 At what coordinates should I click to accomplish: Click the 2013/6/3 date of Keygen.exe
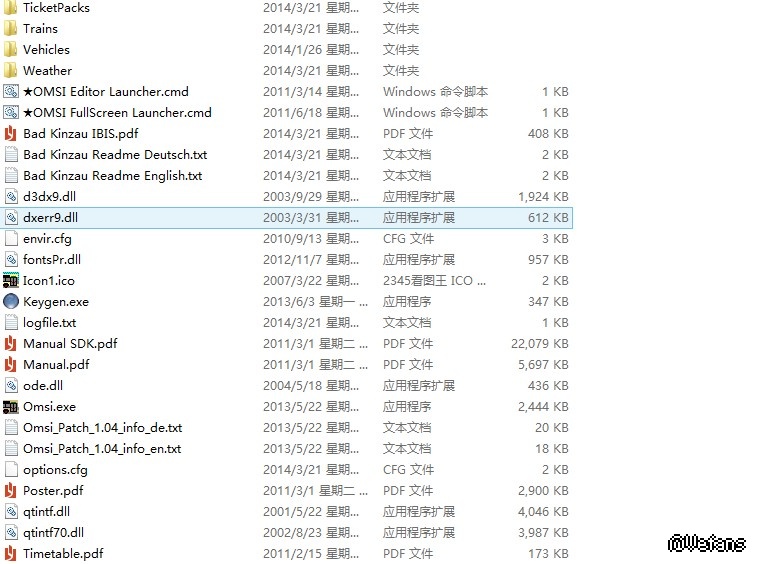click(315, 302)
